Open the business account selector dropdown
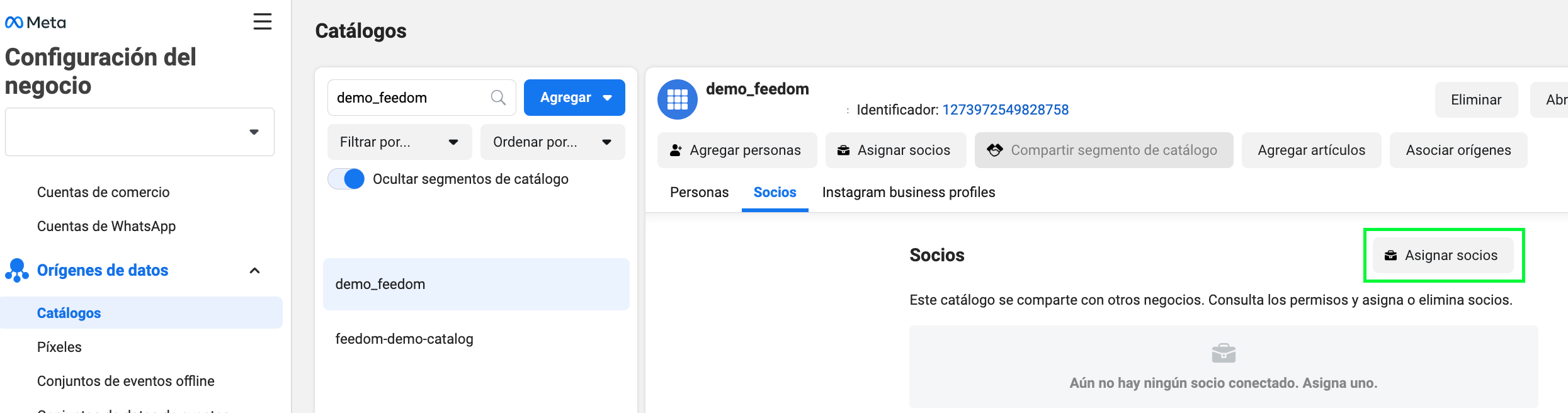 [140, 132]
